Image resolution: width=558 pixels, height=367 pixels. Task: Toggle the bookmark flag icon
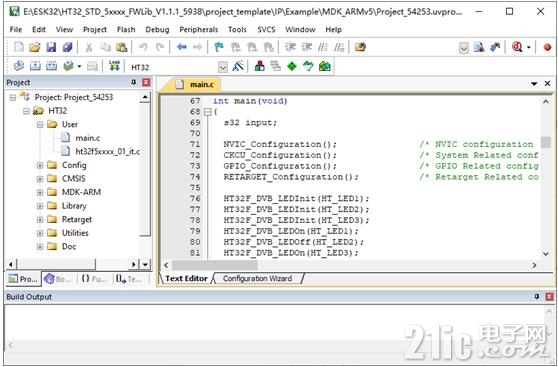pyautogui.click(x=219, y=47)
